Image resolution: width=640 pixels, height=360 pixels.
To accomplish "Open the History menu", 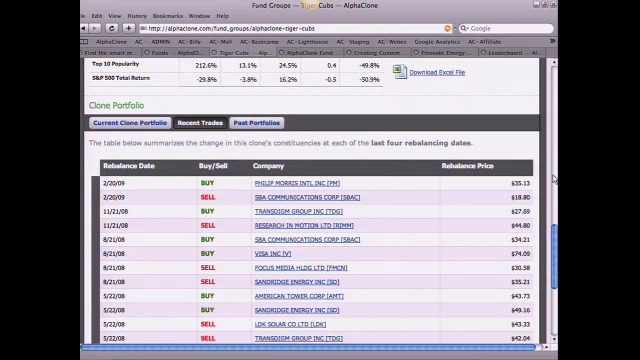I will pos(137,16).
